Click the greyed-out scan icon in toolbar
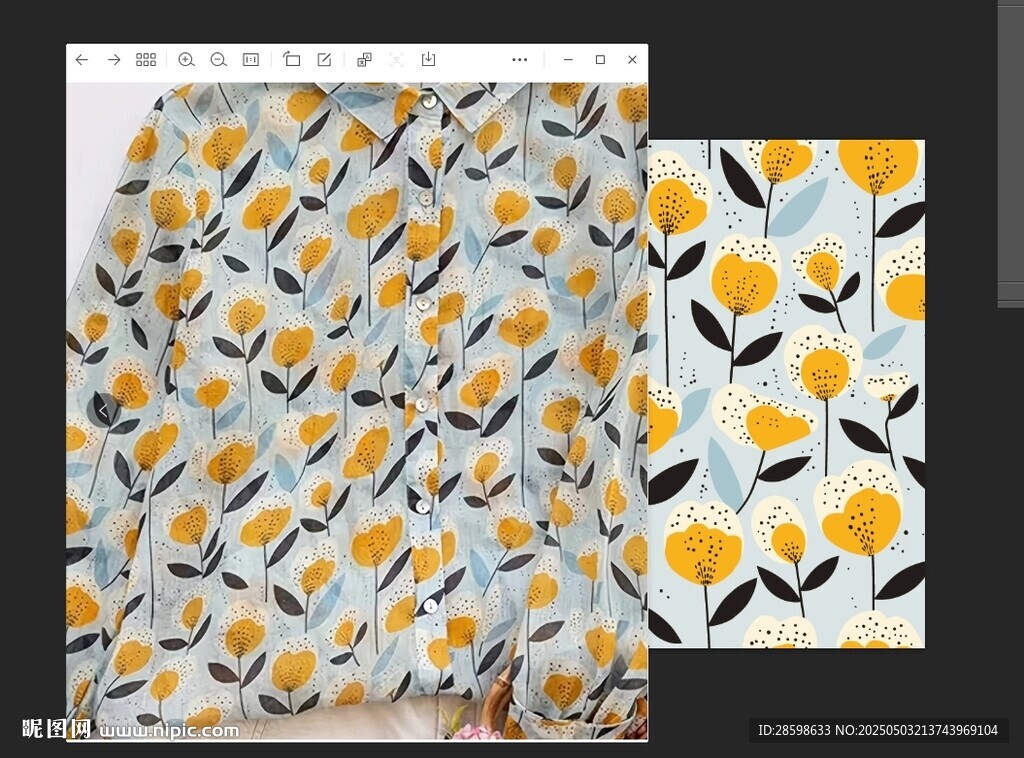This screenshot has width=1024, height=758. [x=396, y=60]
